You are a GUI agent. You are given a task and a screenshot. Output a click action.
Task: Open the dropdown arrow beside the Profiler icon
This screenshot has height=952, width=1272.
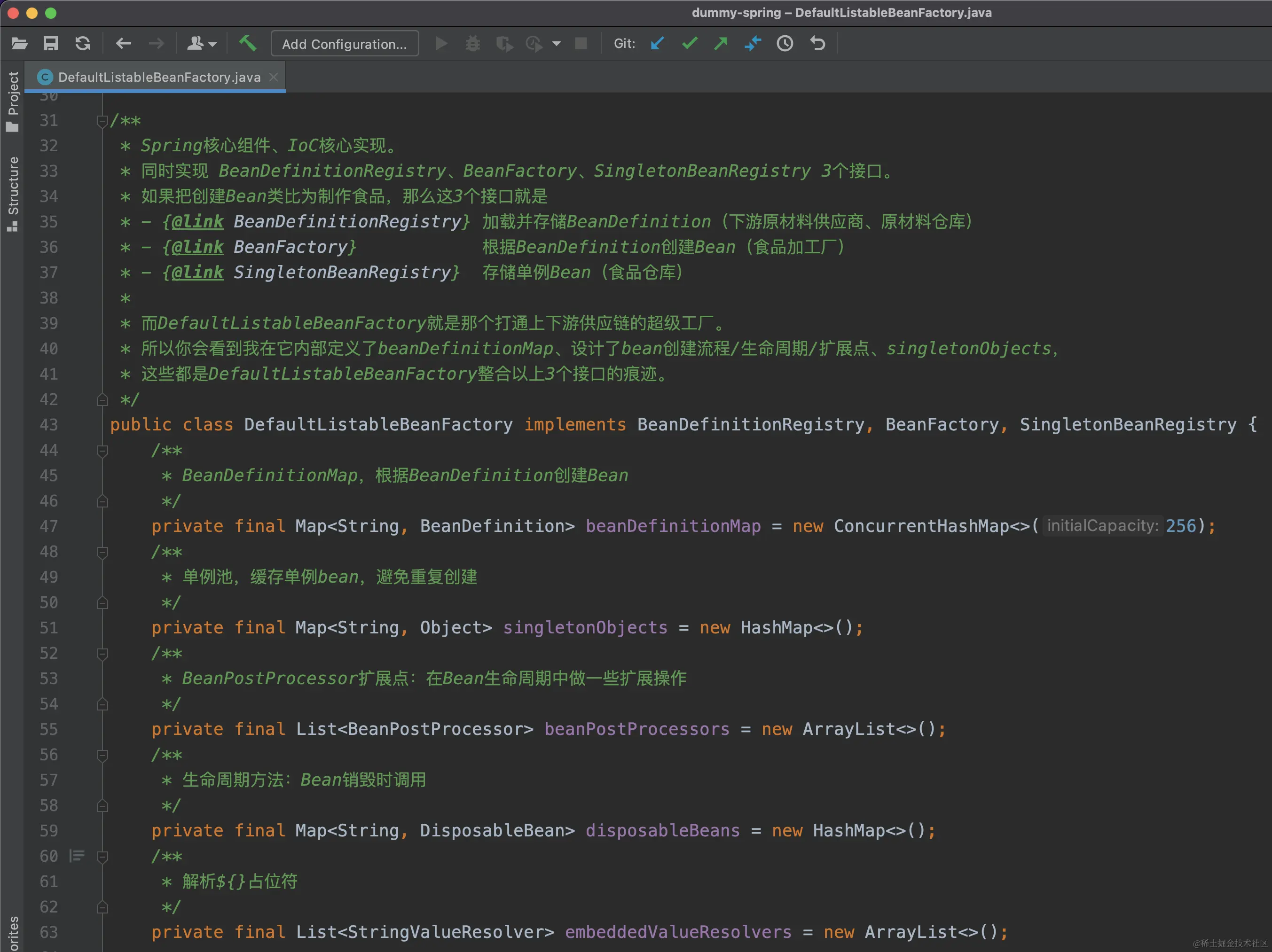[556, 44]
